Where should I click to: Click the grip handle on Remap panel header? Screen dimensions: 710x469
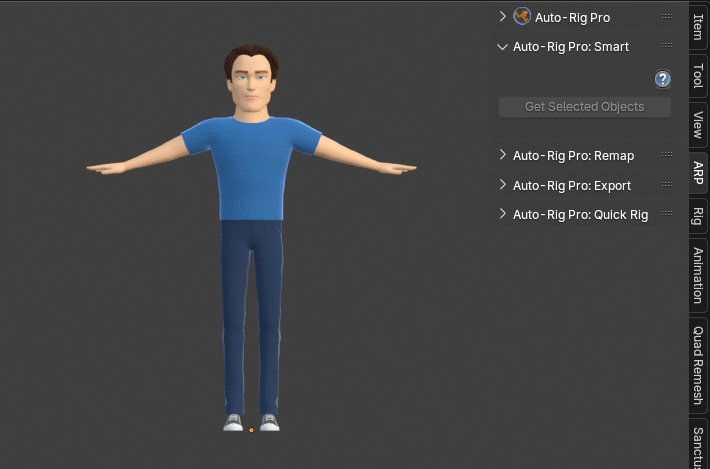(666, 156)
